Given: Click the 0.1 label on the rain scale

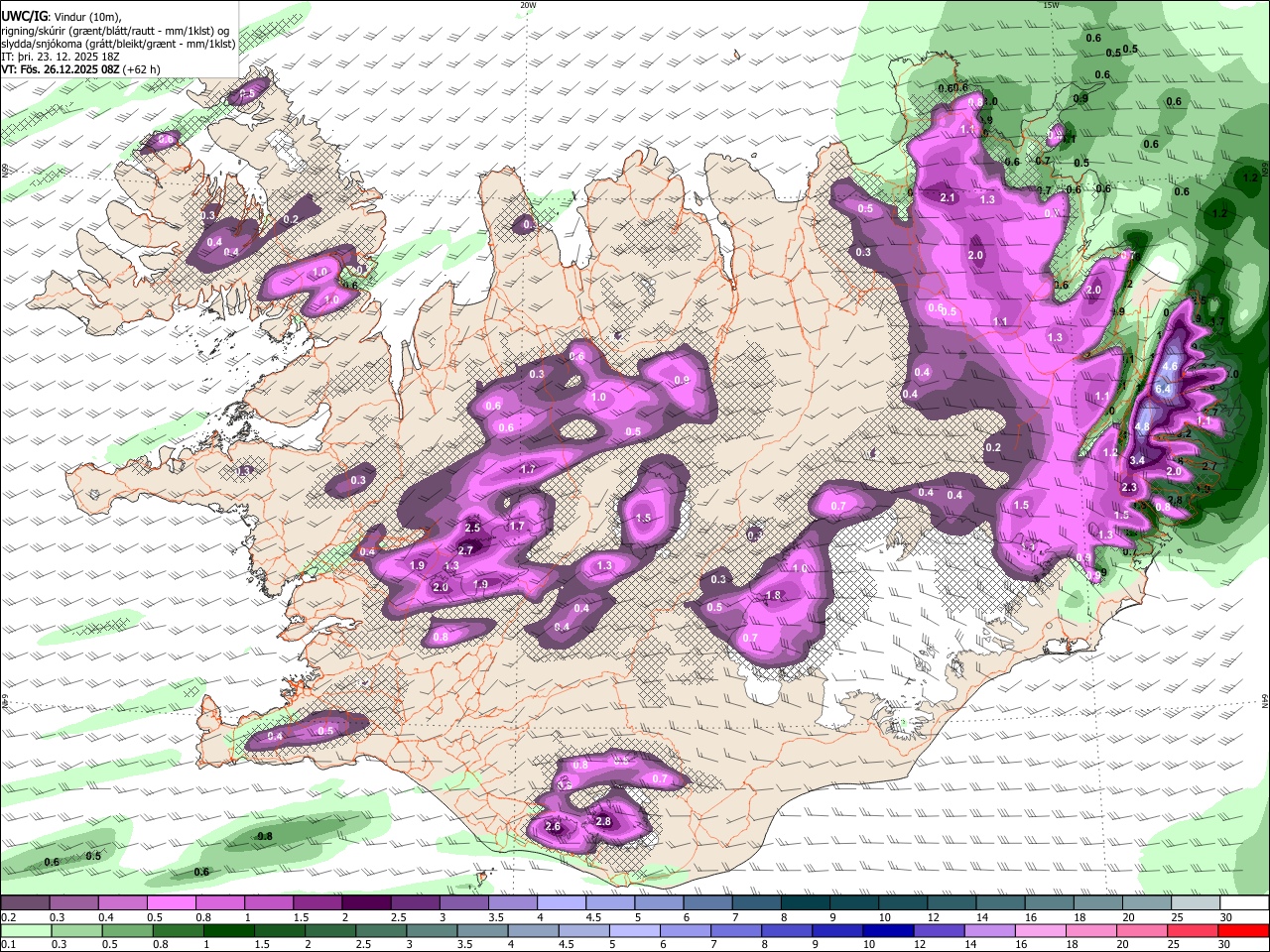Looking at the screenshot, I should click(x=8, y=944).
